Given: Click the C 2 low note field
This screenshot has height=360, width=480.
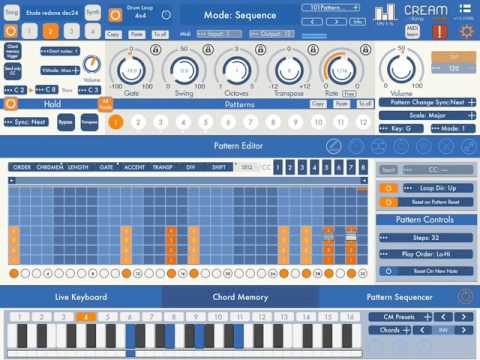Looking at the screenshot, I should point(16,90).
